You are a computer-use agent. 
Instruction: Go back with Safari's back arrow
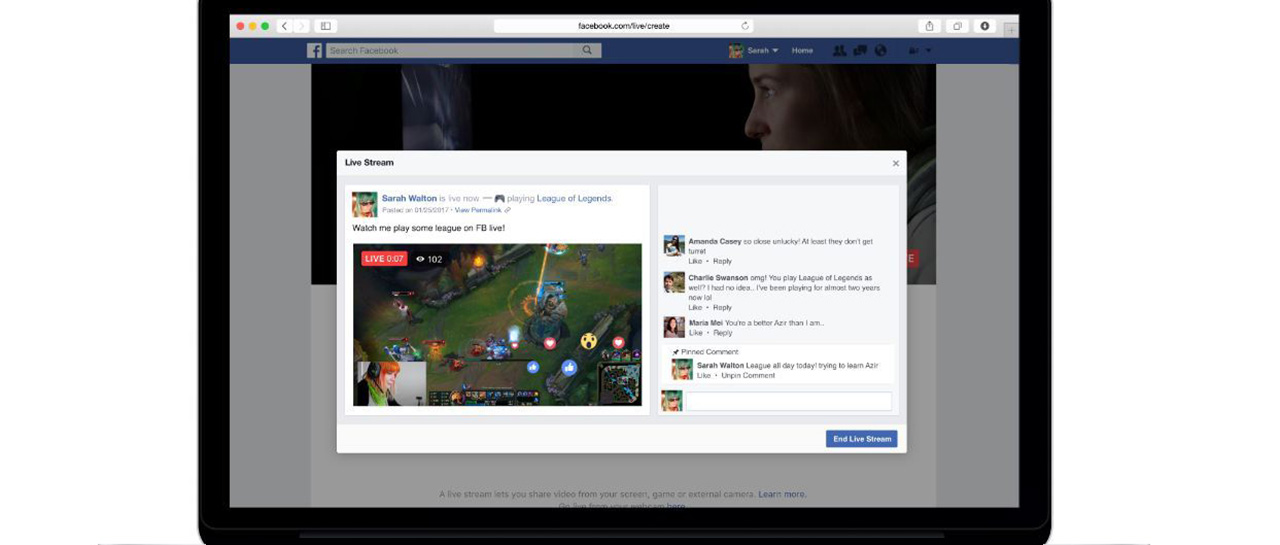tap(285, 26)
